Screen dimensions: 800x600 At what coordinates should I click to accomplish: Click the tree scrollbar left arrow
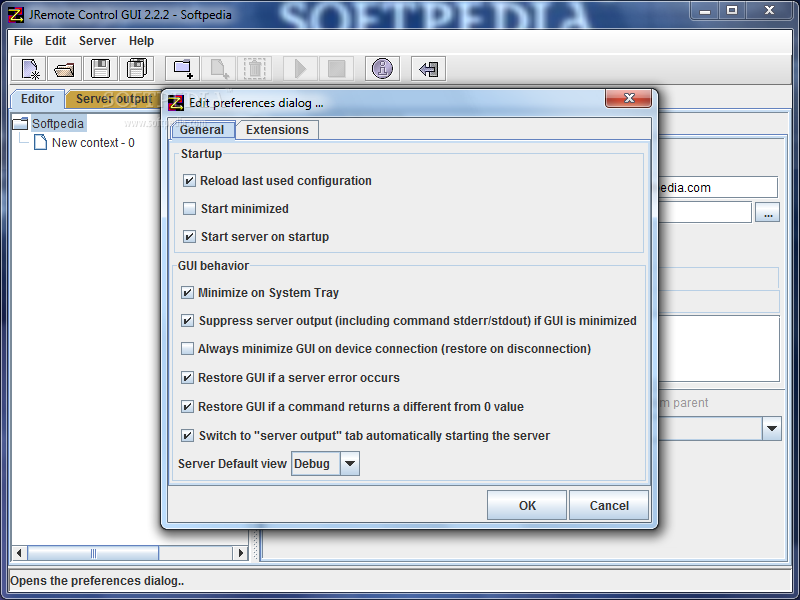19,553
